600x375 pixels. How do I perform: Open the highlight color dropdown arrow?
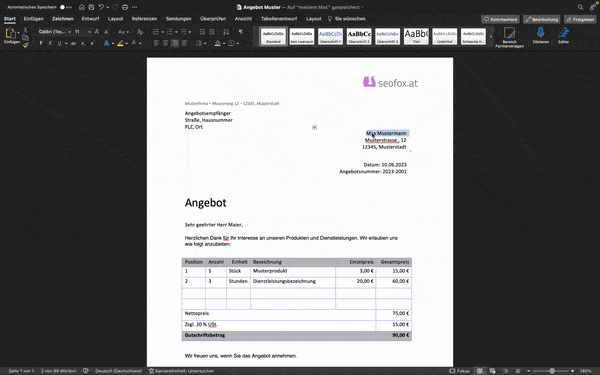pyautogui.click(x=127, y=43)
